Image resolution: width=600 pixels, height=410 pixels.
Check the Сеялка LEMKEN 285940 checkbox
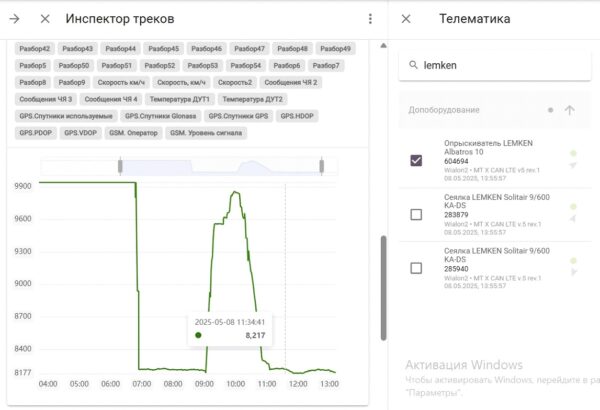[416, 268]
